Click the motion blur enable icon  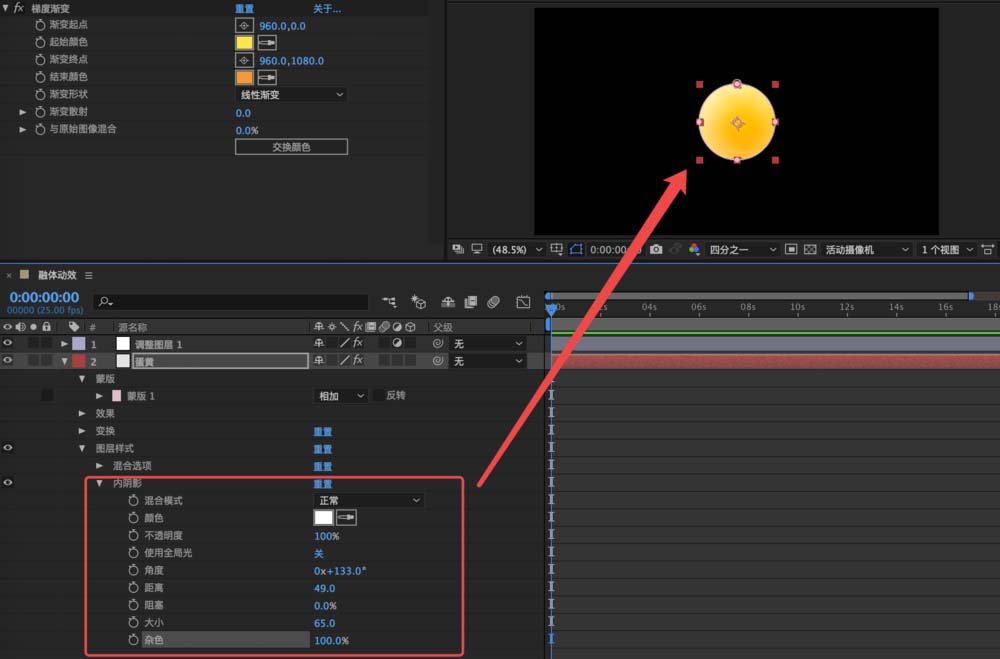pos(493,301)
